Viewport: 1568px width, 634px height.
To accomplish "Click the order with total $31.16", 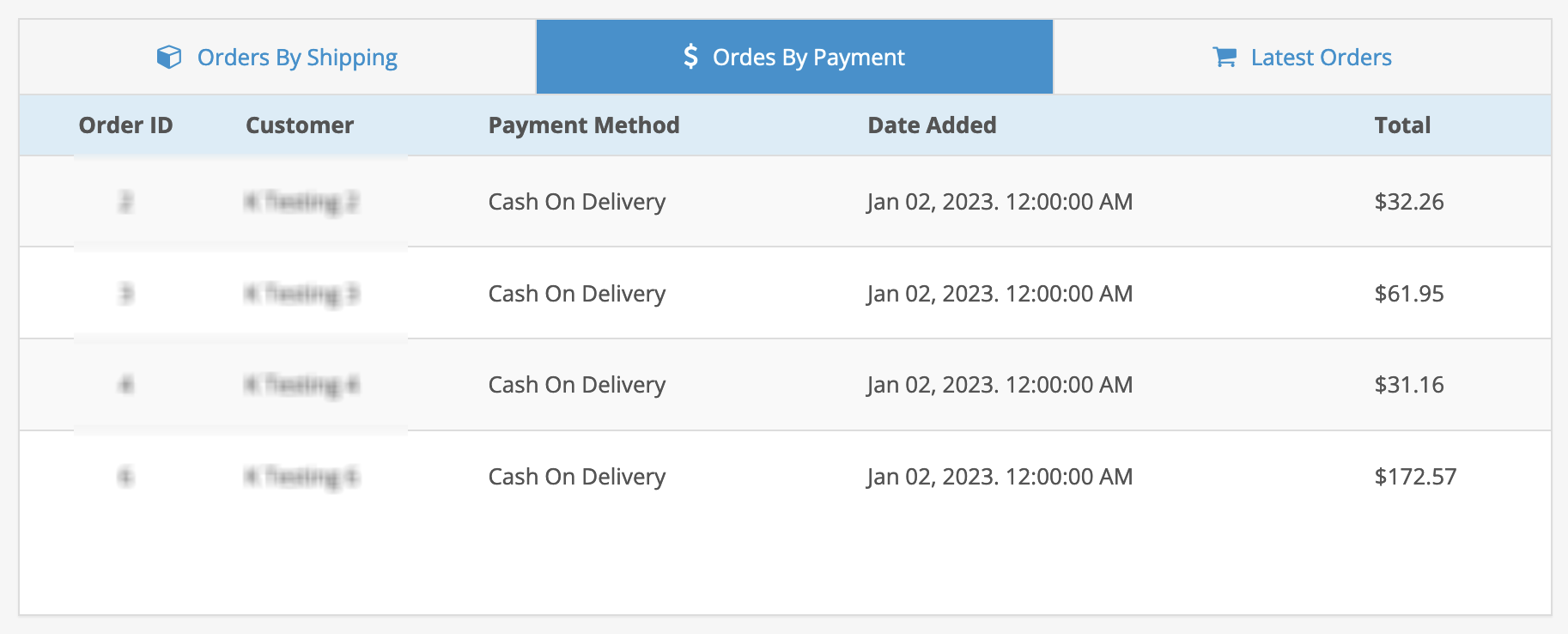I will (x=1409, y=385).
